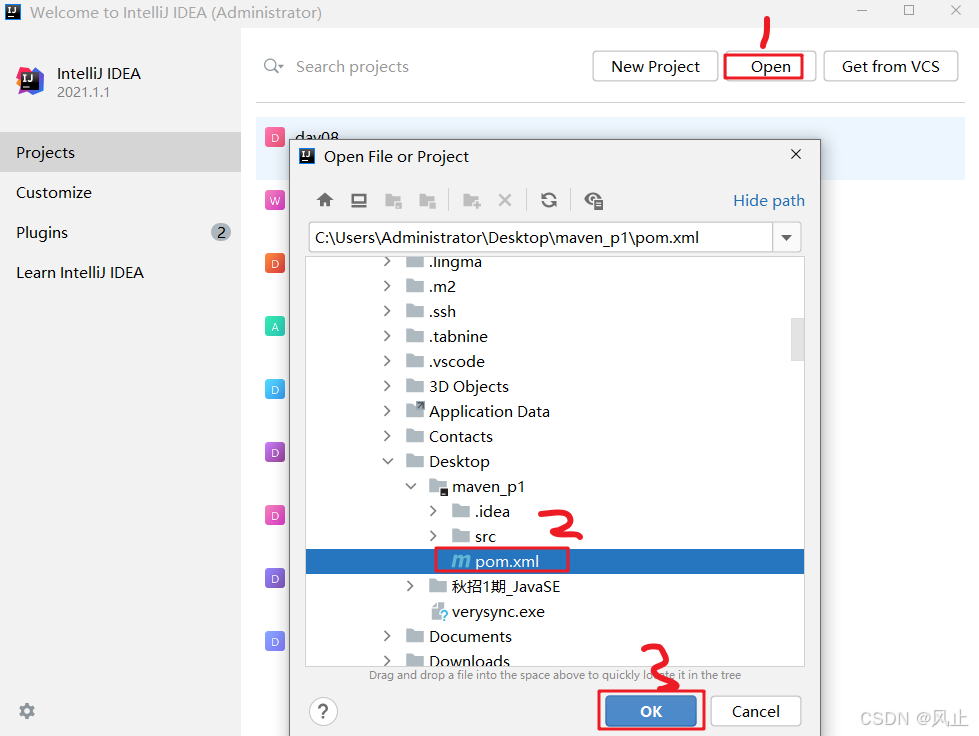This screenshot has height=736, width=979.
Task: Click the Module directory toolbar icon
Action: click(427, 200)
